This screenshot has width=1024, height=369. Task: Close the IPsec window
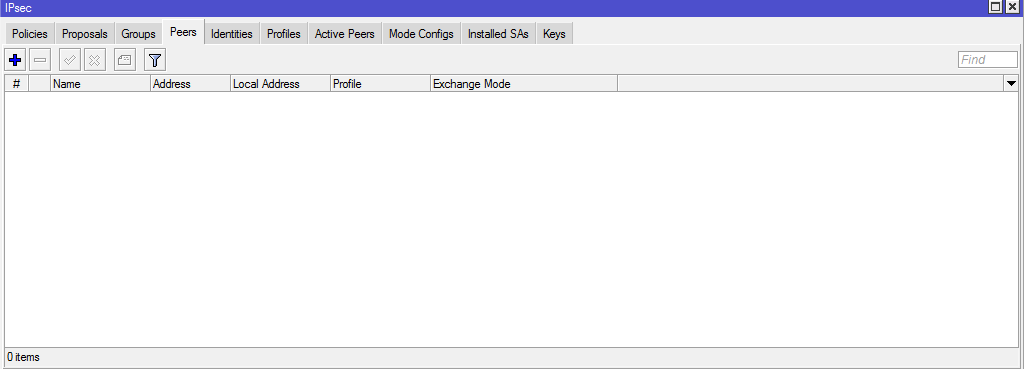pos(1012,7)
